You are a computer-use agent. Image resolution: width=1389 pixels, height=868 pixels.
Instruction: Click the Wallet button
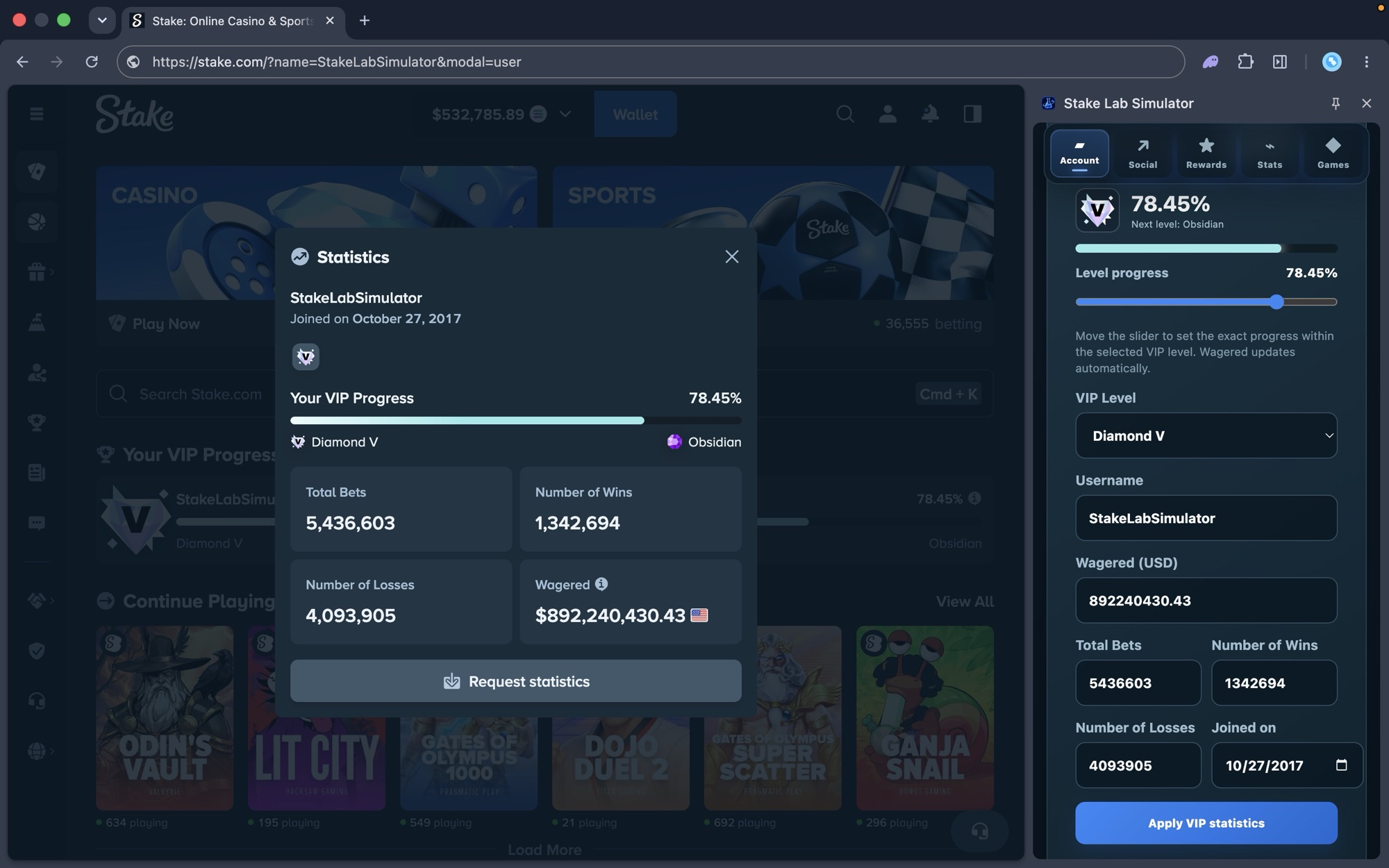[635, 114]
